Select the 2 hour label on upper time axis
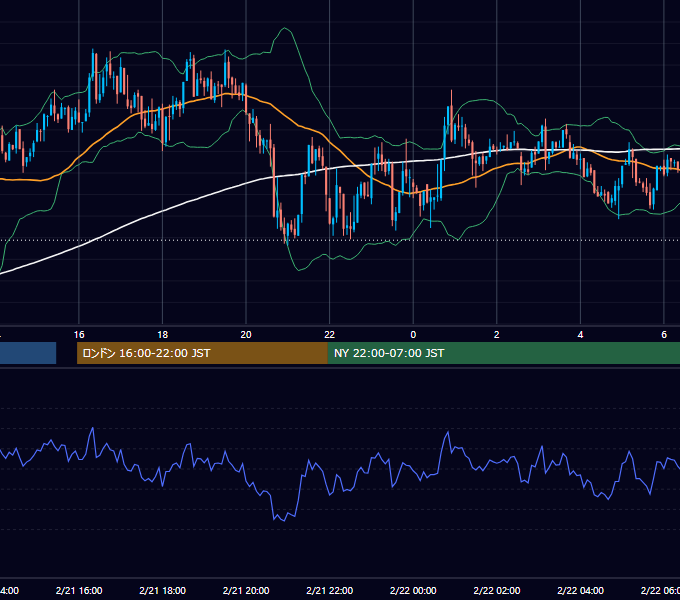Image resolution: width=680 pixels, height=600 pixels. [x=497, y=335]
